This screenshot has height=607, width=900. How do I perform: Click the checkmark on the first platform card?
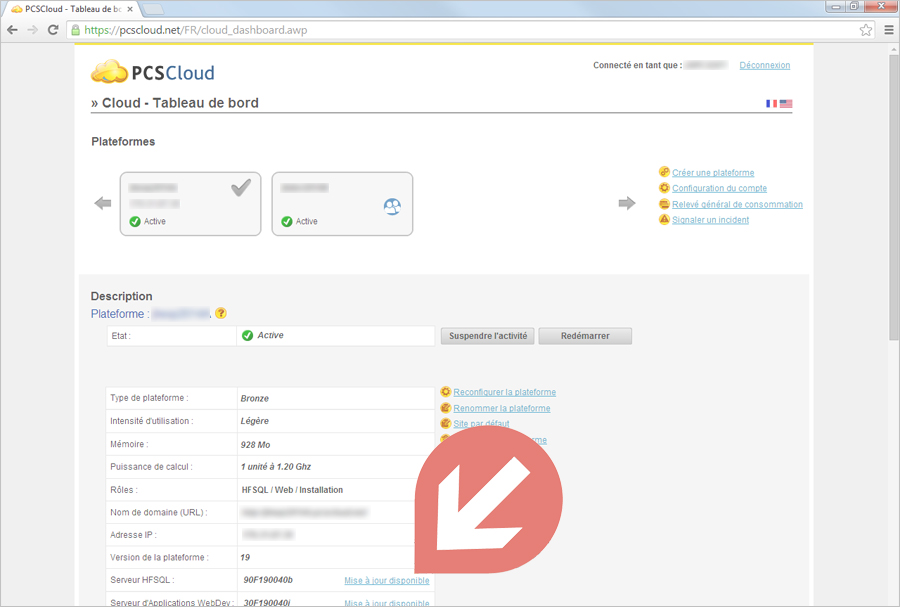click(x=241, y=188)
